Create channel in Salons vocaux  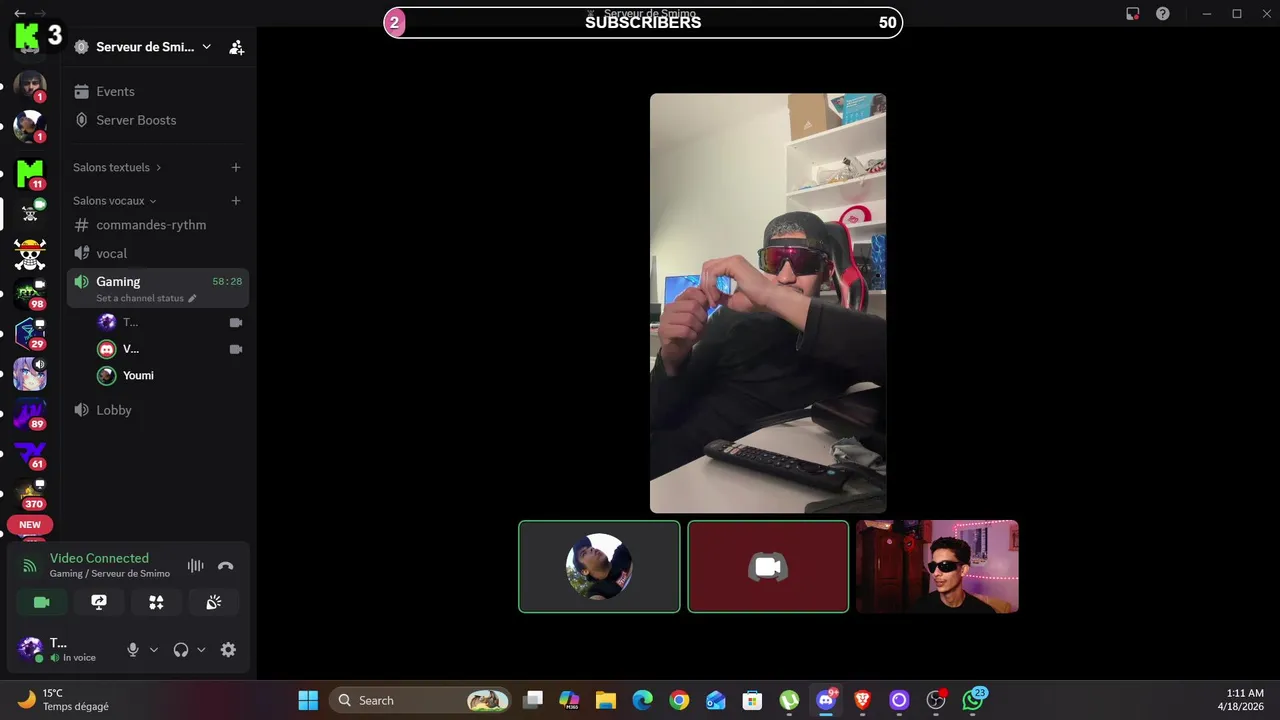(236, 201)
